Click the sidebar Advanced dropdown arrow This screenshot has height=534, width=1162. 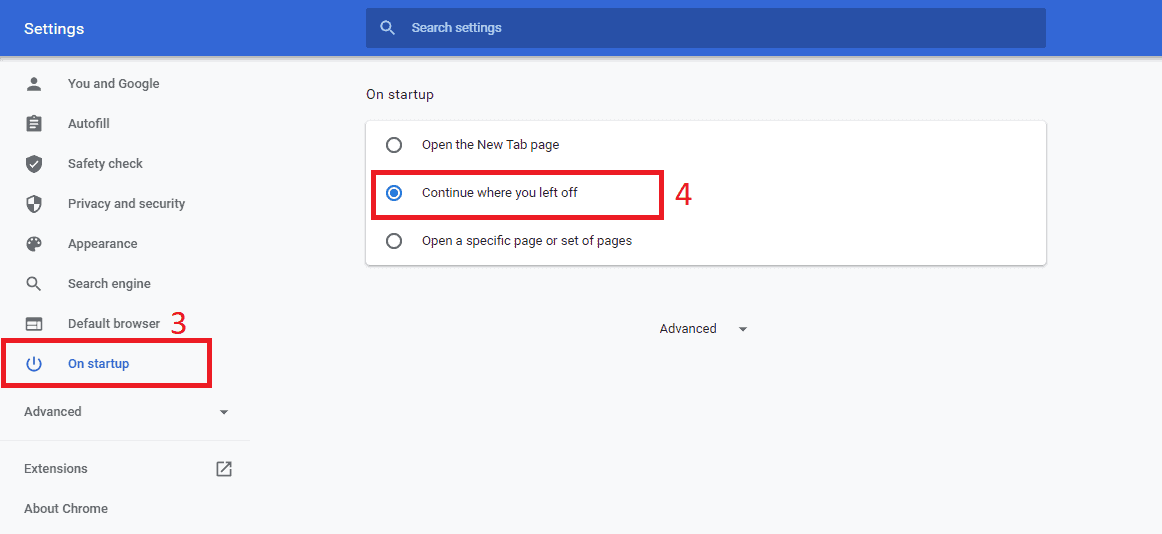224,412
